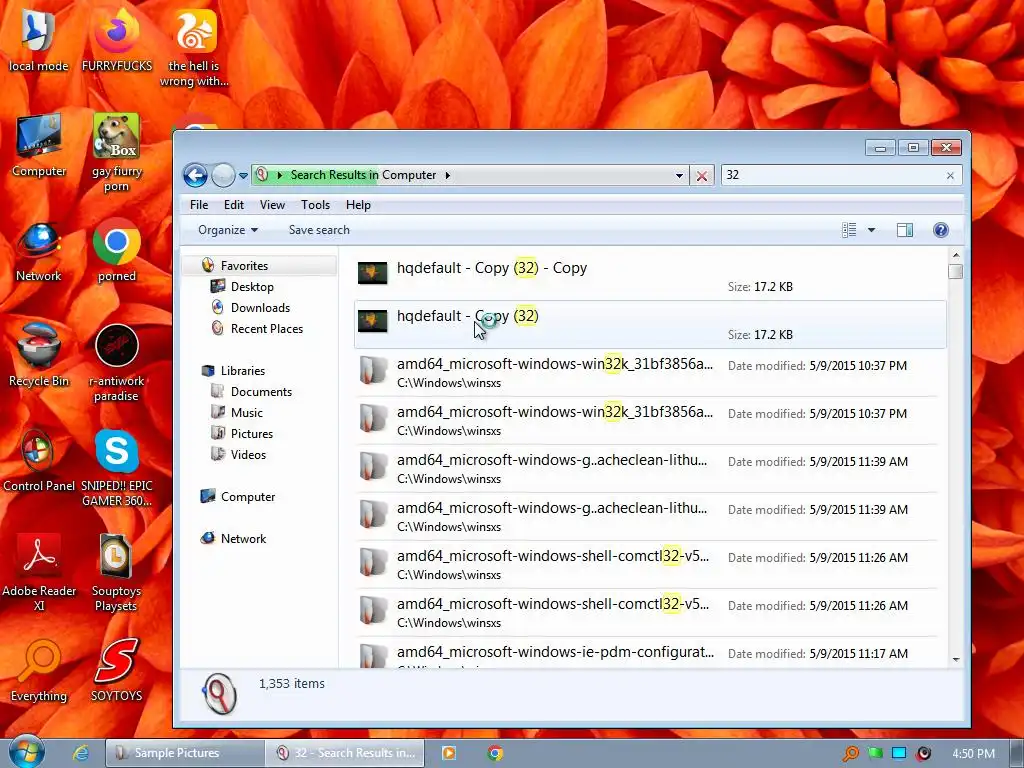Select file hqdefault - Copy (32)
This screenshot has height=768, width=1024.
pyautogui.click(x=650, y=325)
